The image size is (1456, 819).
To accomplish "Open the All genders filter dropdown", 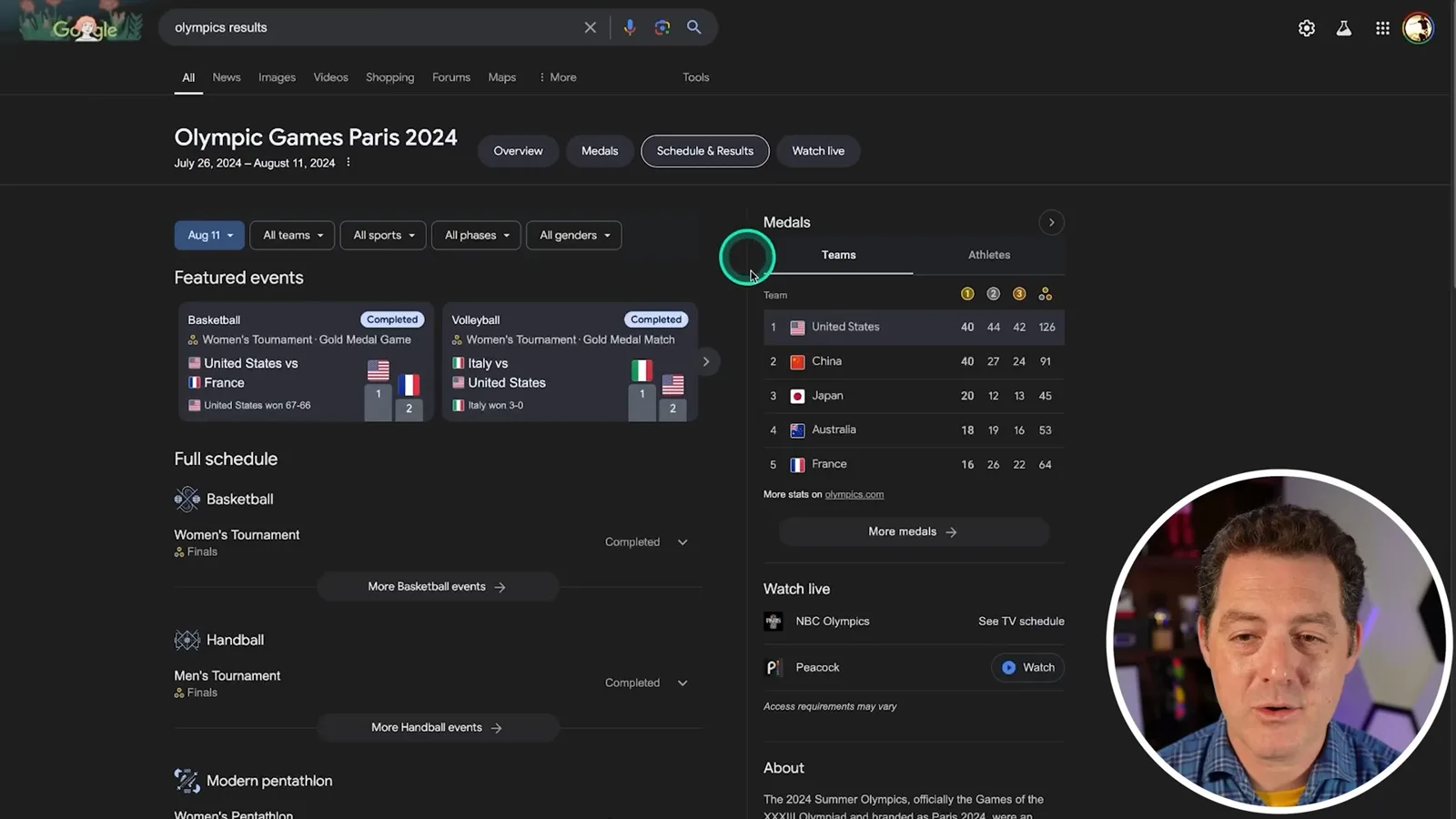I will [x=574, y=235].
